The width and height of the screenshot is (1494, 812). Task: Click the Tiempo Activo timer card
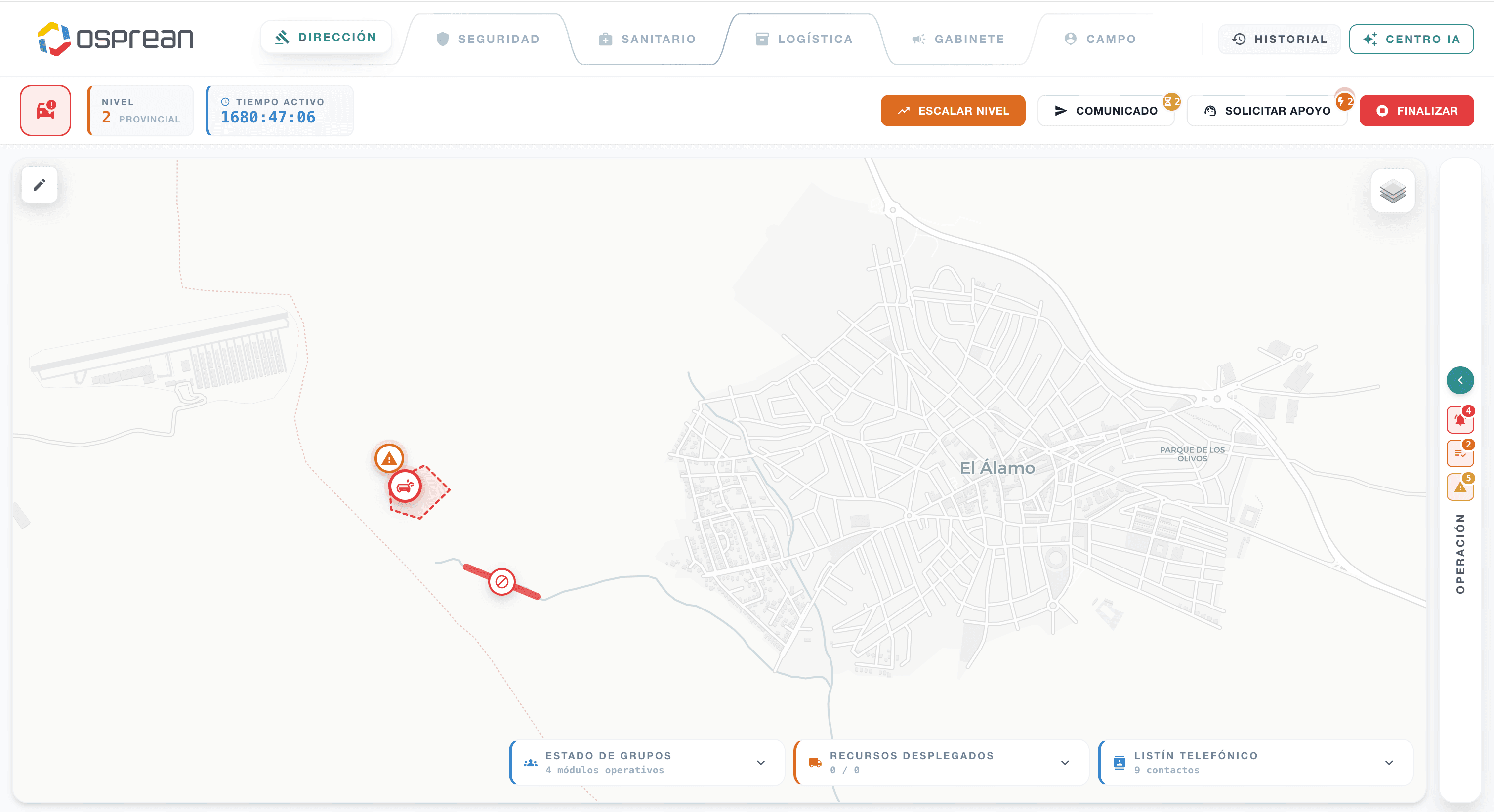click(x=280, y=110)
